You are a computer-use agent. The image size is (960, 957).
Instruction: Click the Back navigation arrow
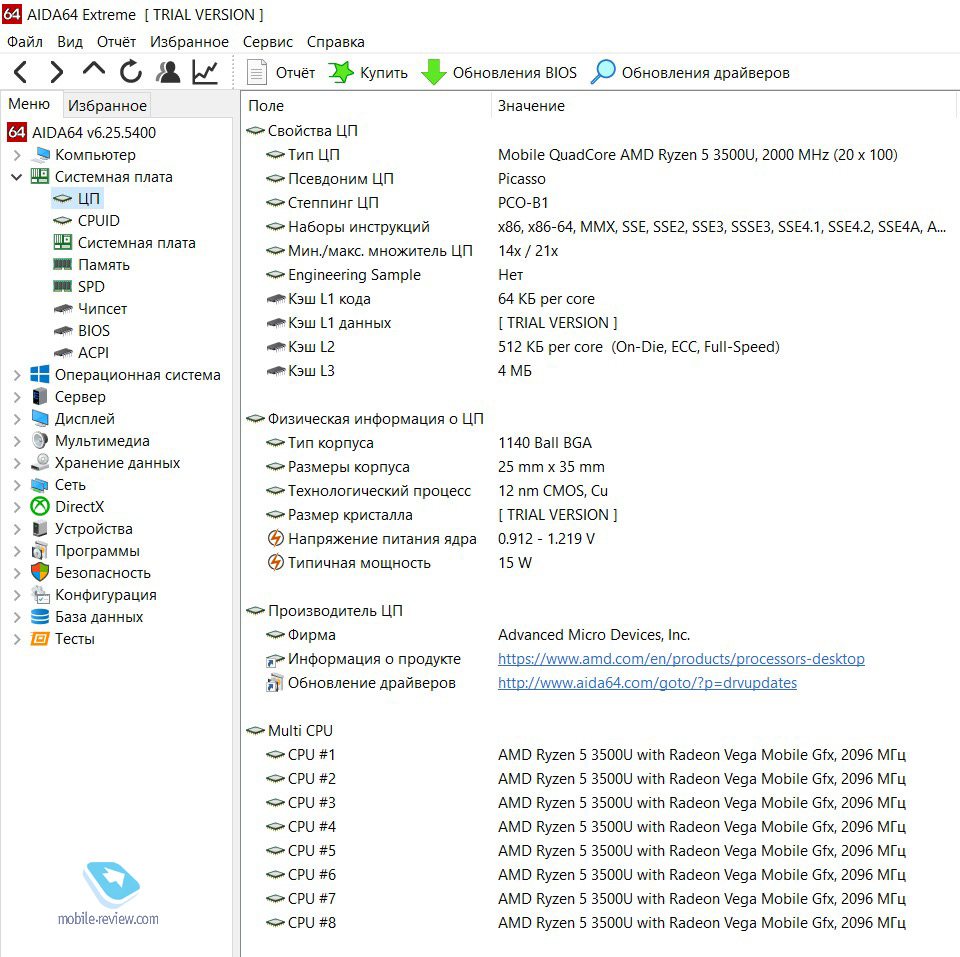point(20,72)
